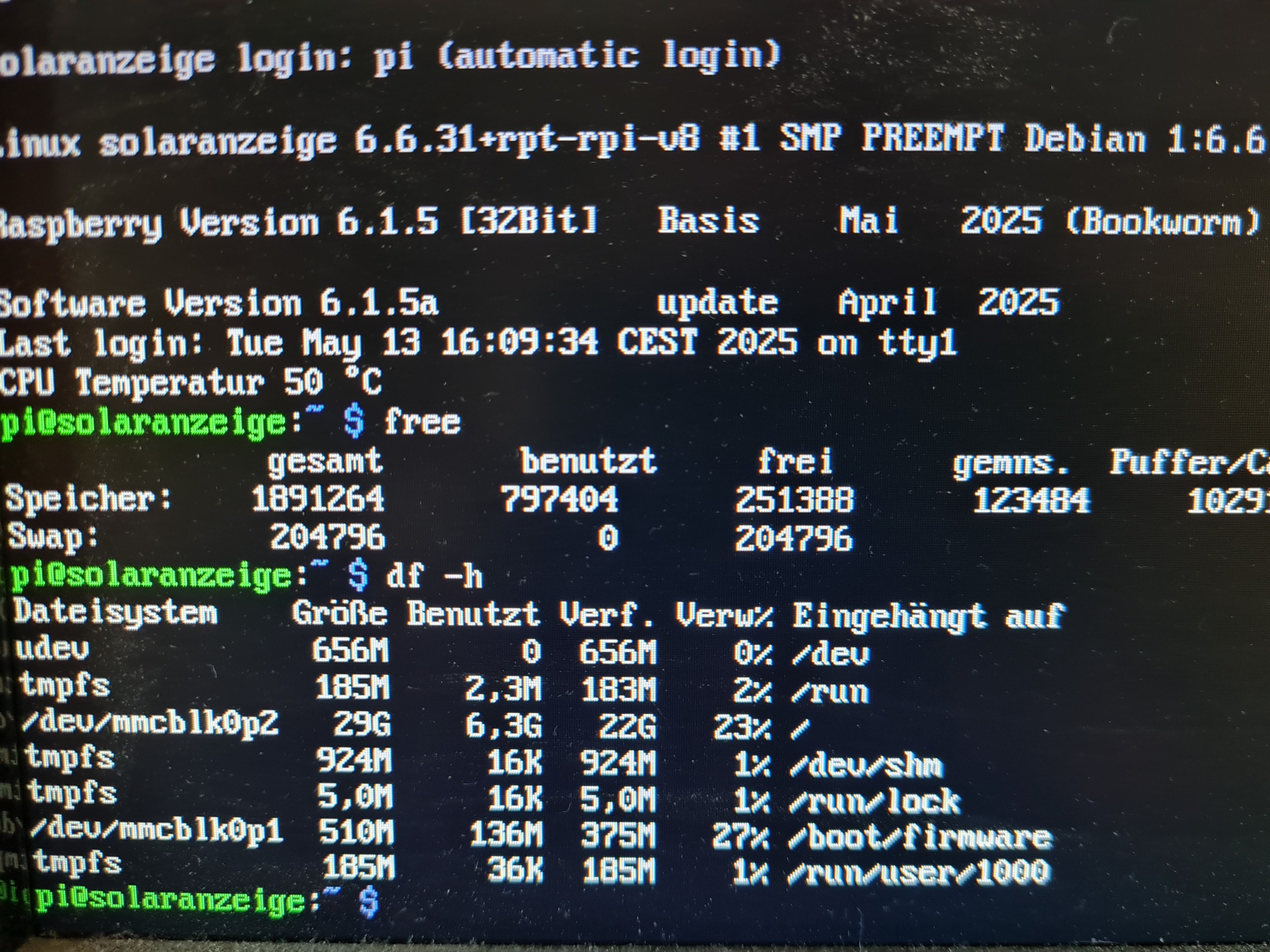This screenshot has width=1270, height=952.
Task: Click the /dev/shm mount point
Action: (866, 765)
